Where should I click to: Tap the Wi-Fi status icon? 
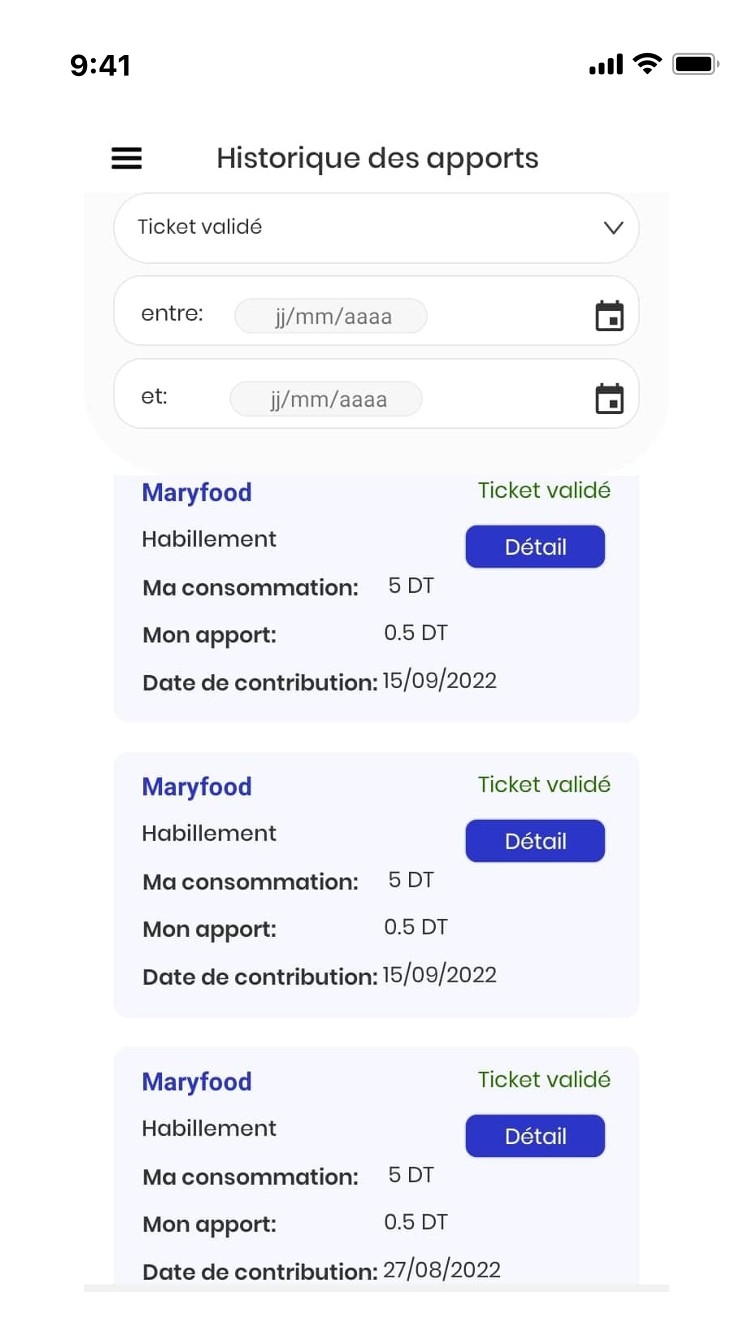pos(648,65)
